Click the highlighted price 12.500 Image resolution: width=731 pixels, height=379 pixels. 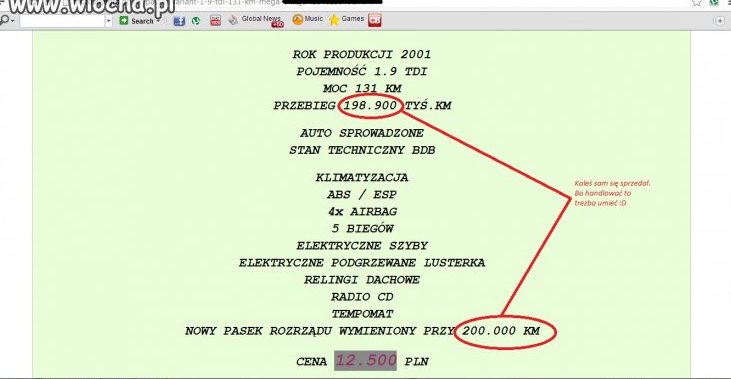tap(366, 360)
